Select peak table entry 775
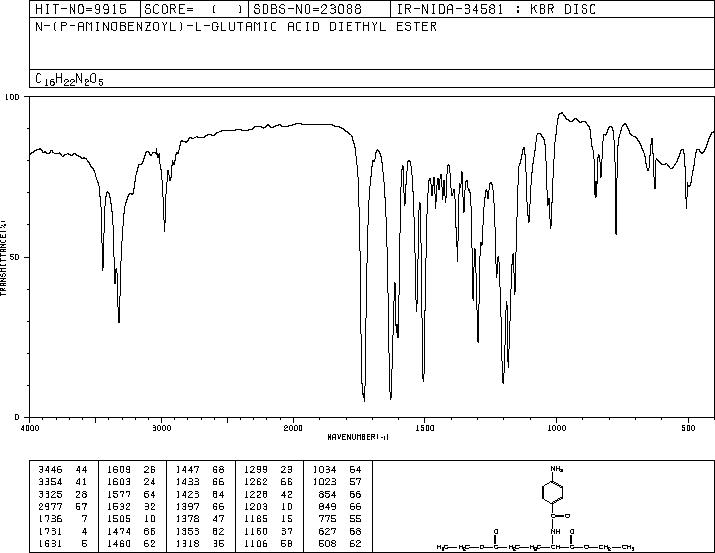The width and height of the screenshot is (715, 553). point(327,519)
